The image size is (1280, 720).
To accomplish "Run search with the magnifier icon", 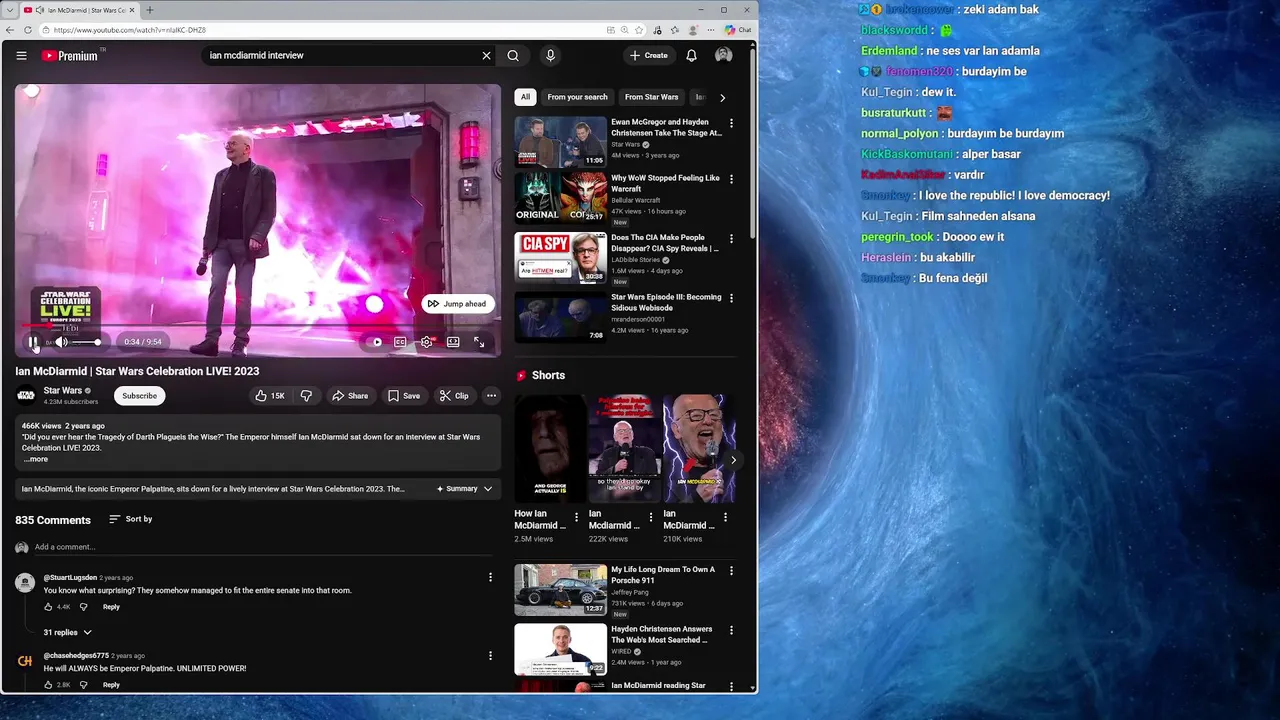I will (513, 56).
